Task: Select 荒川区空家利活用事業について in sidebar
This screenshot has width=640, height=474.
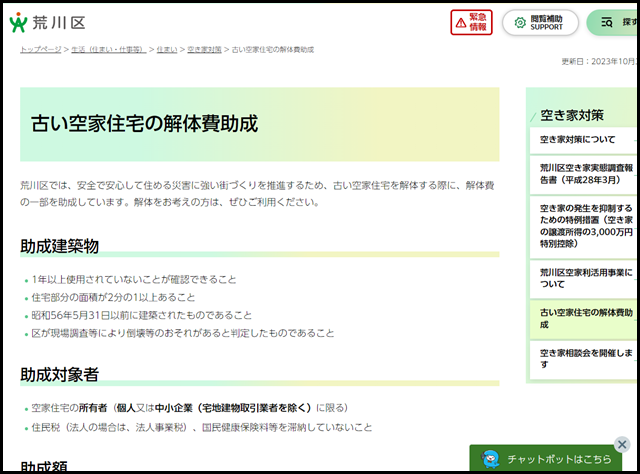Action: [x=586, y=277]
